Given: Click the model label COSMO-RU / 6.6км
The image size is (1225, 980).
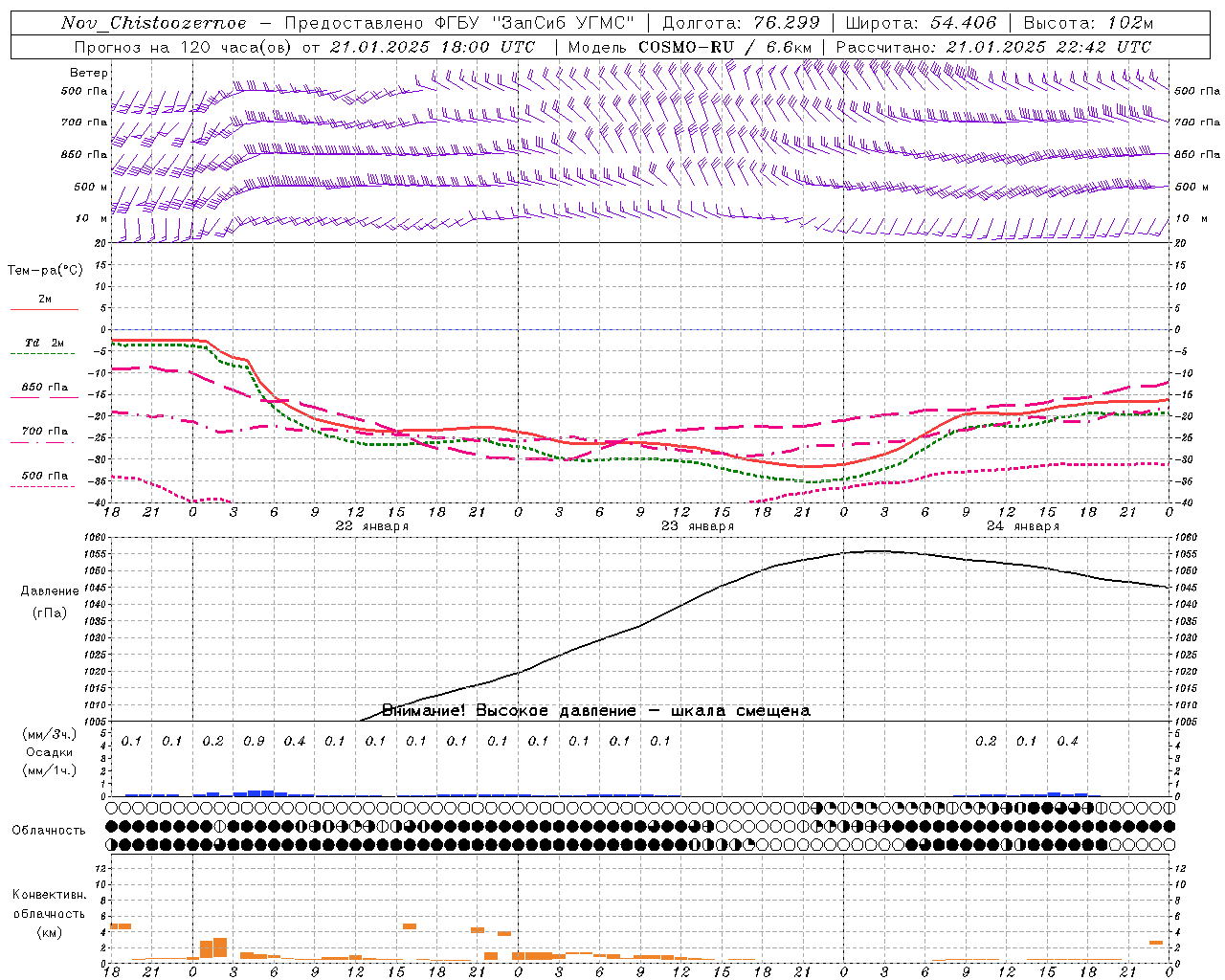Looking at the screenshot, I should coord(725,47).
